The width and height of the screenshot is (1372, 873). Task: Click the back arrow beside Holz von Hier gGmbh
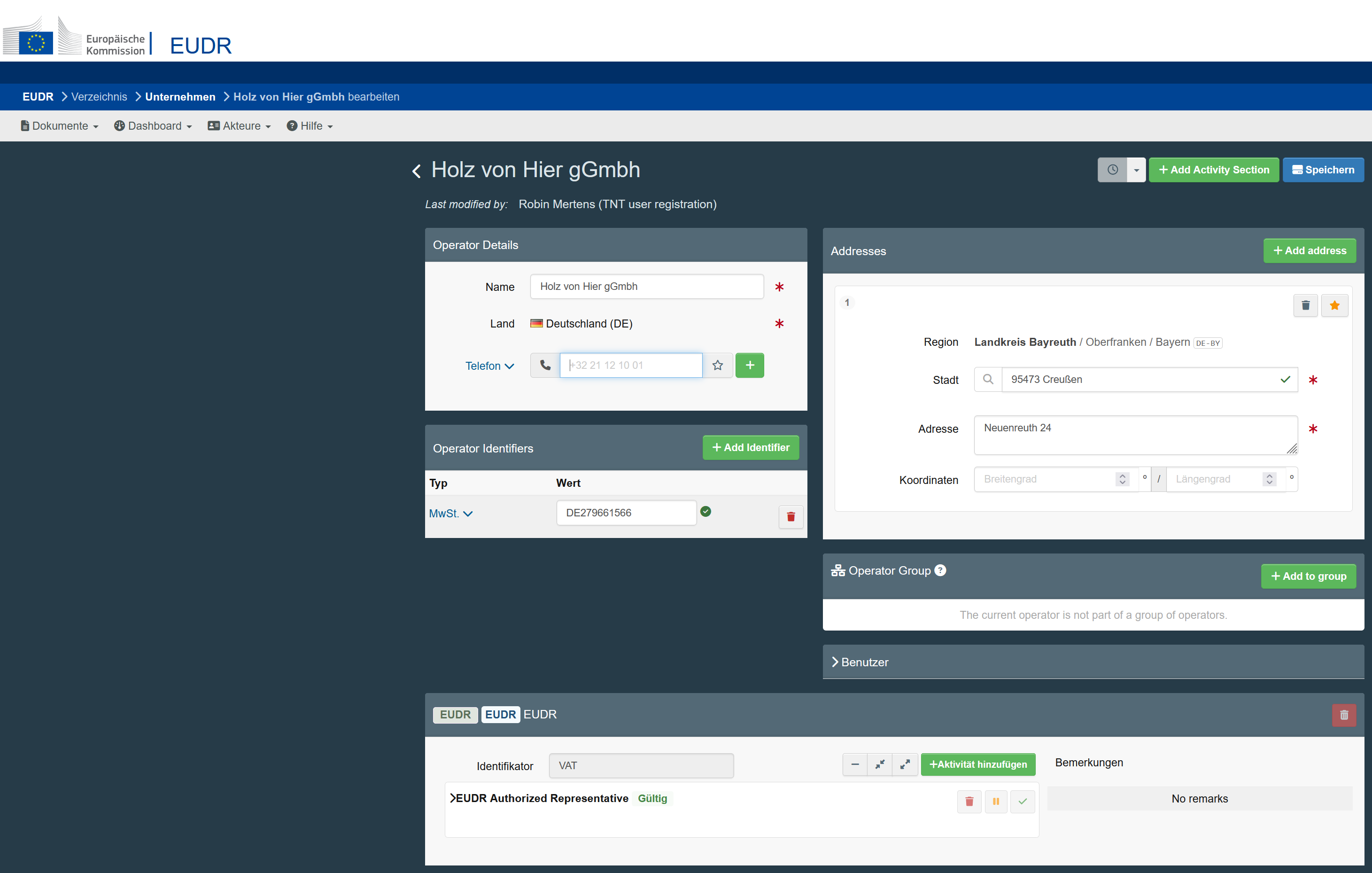(417, 171)
